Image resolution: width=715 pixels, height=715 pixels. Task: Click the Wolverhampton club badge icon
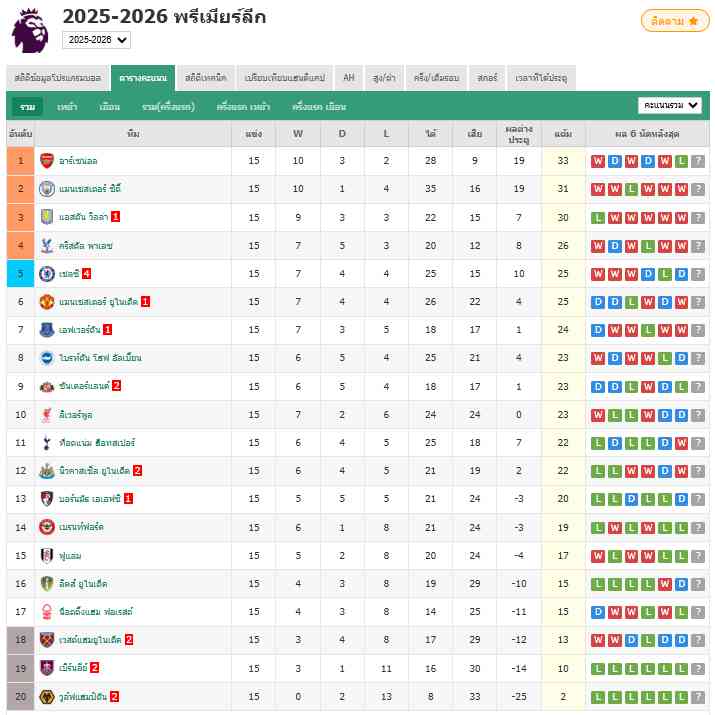pyautogui.click(x=47, y=696)
